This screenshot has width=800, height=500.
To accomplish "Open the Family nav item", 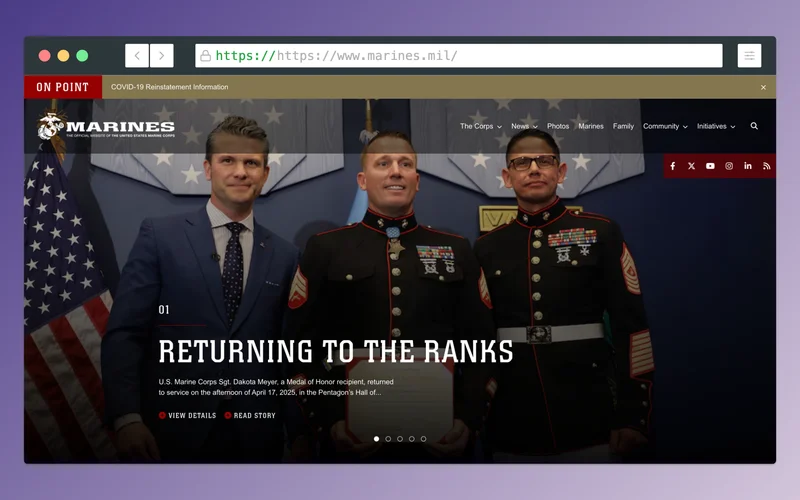I will click(623, 126).
